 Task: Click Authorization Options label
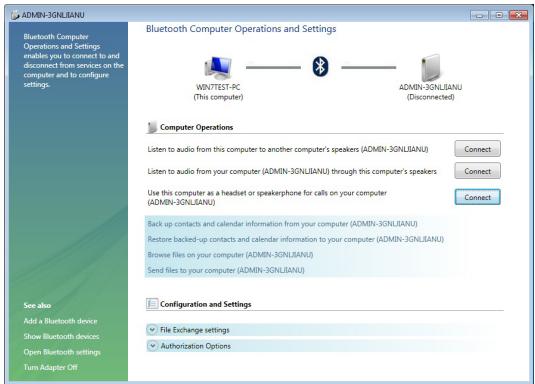point(196,346)
